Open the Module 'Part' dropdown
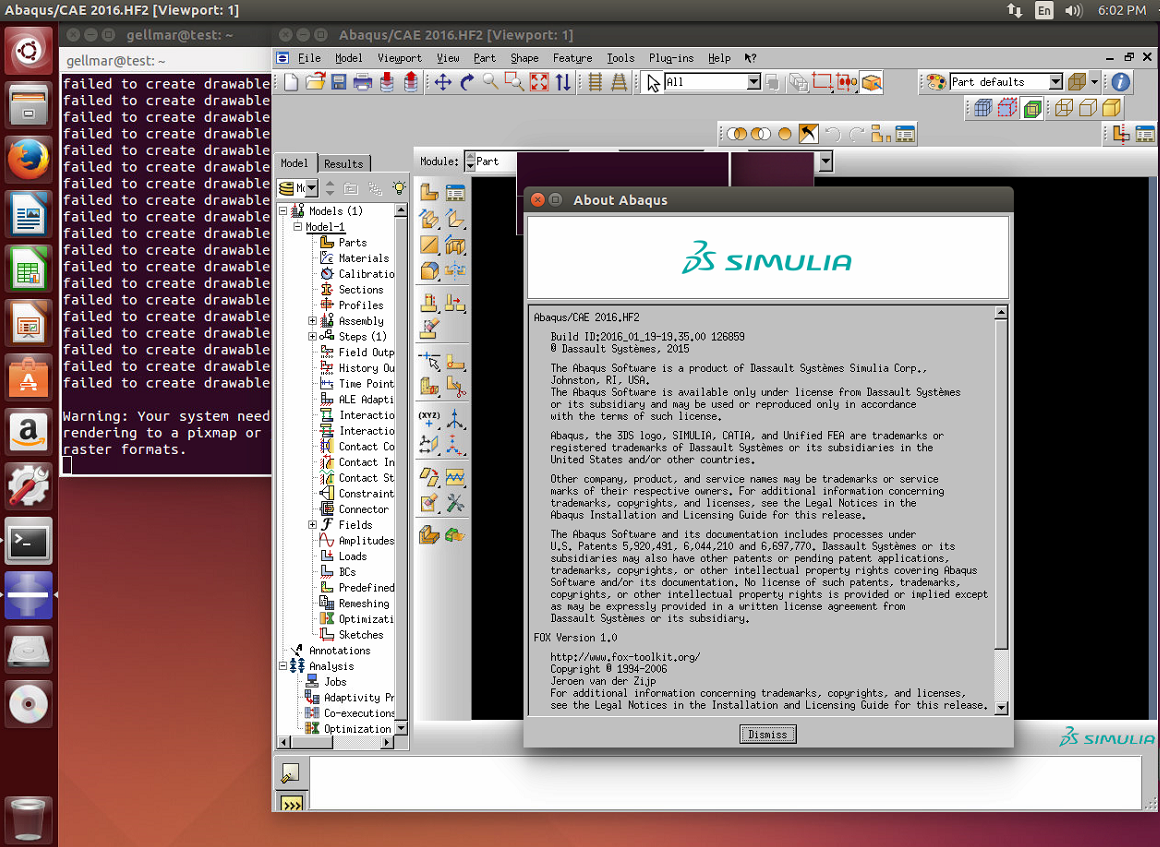1160x847 pixels. click(x=826, y=161)
